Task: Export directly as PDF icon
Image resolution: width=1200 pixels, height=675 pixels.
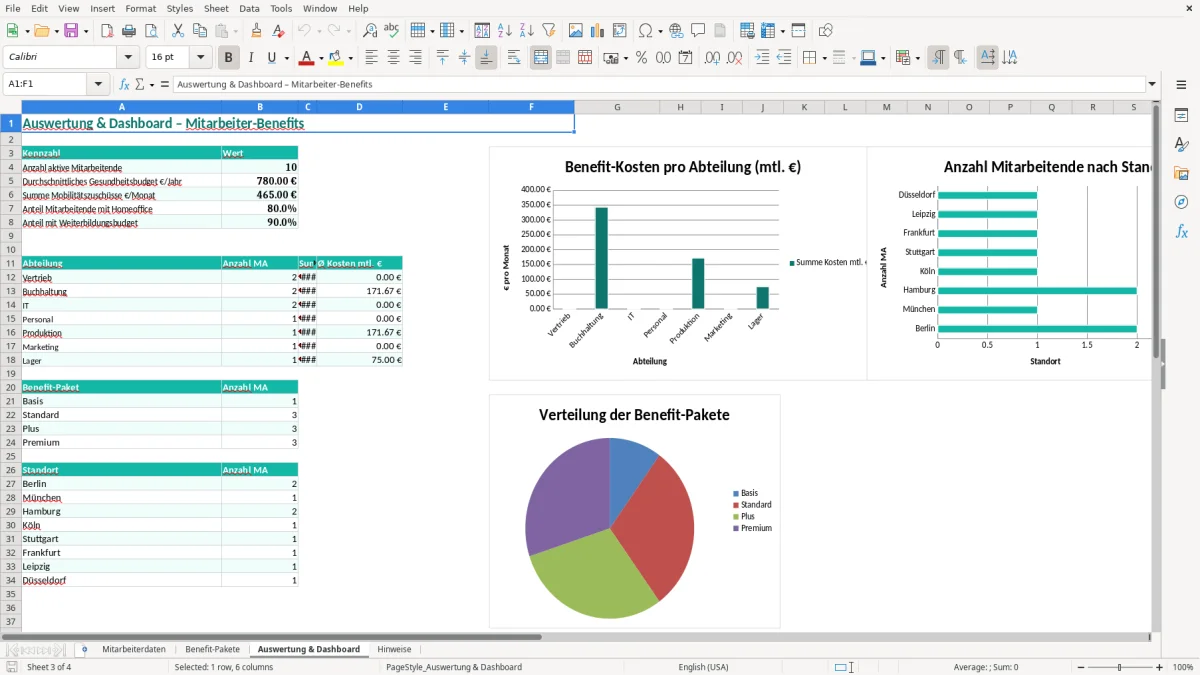Action: (x=107, y=31)
